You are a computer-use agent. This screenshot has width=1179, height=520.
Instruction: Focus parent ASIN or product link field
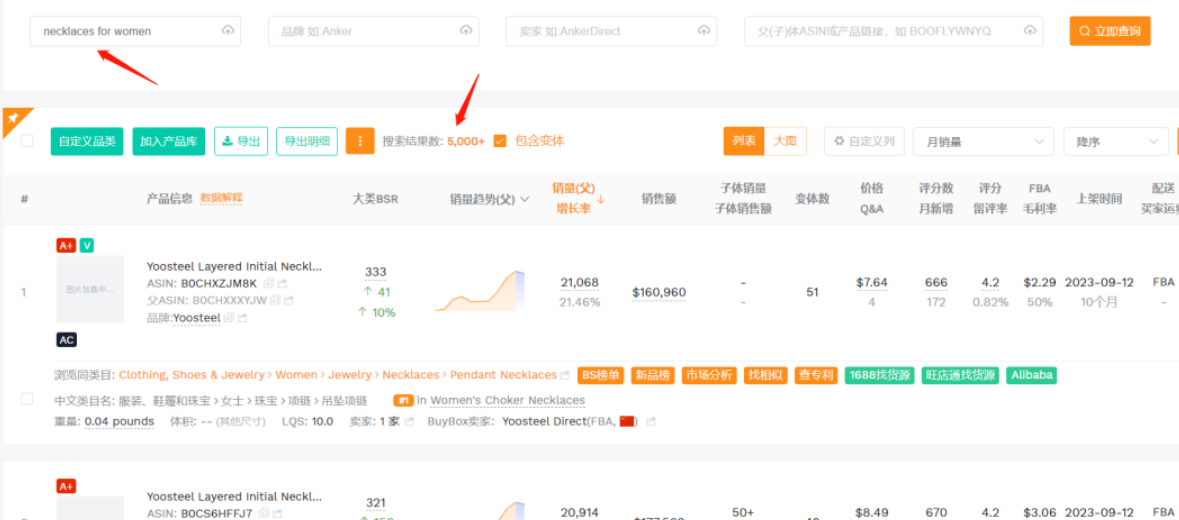point(893,31)
